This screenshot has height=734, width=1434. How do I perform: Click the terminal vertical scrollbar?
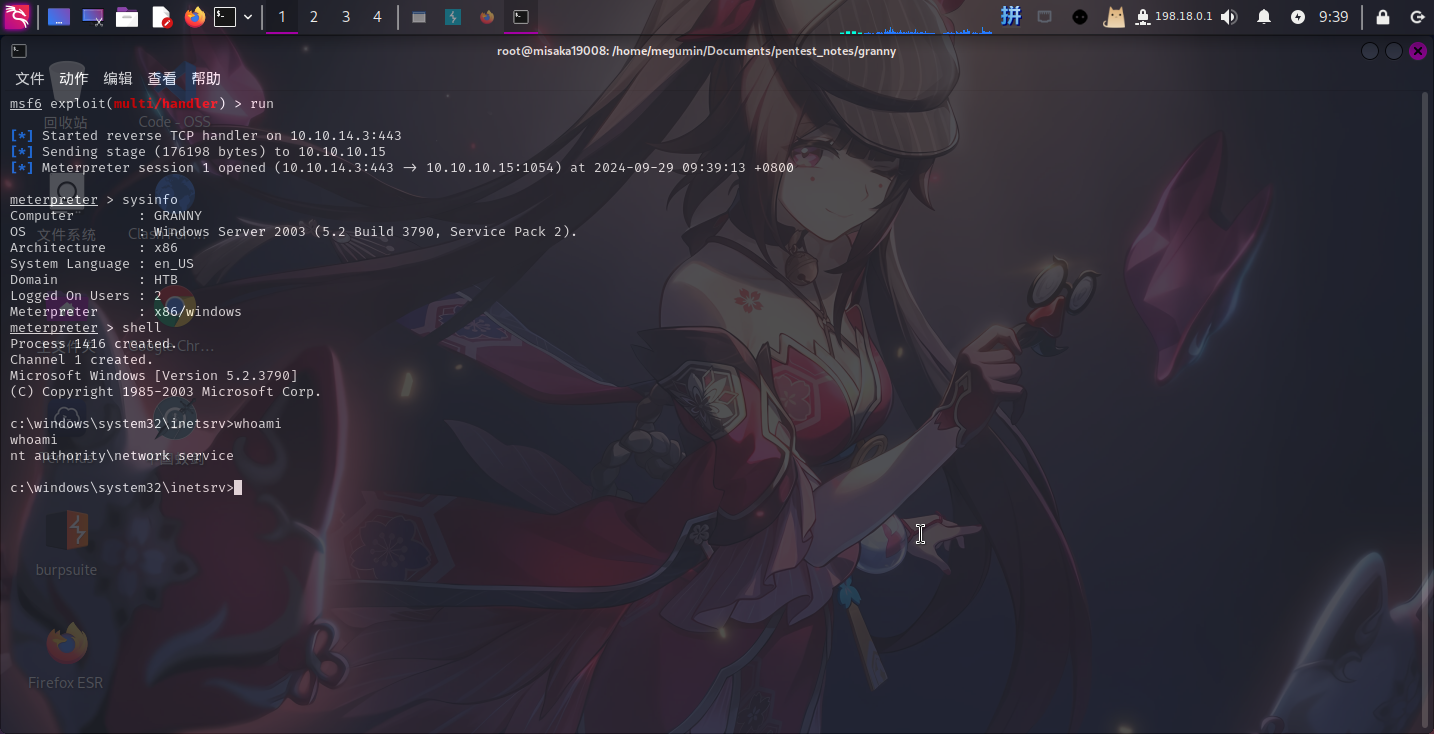pos(1426,408)
